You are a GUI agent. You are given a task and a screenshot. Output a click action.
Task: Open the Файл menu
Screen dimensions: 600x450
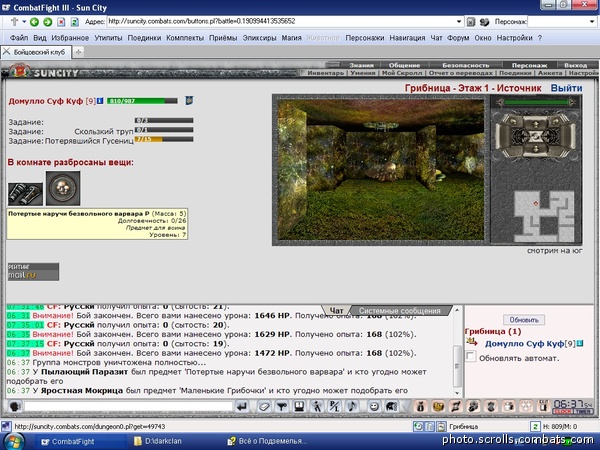[x=18, y=38]
